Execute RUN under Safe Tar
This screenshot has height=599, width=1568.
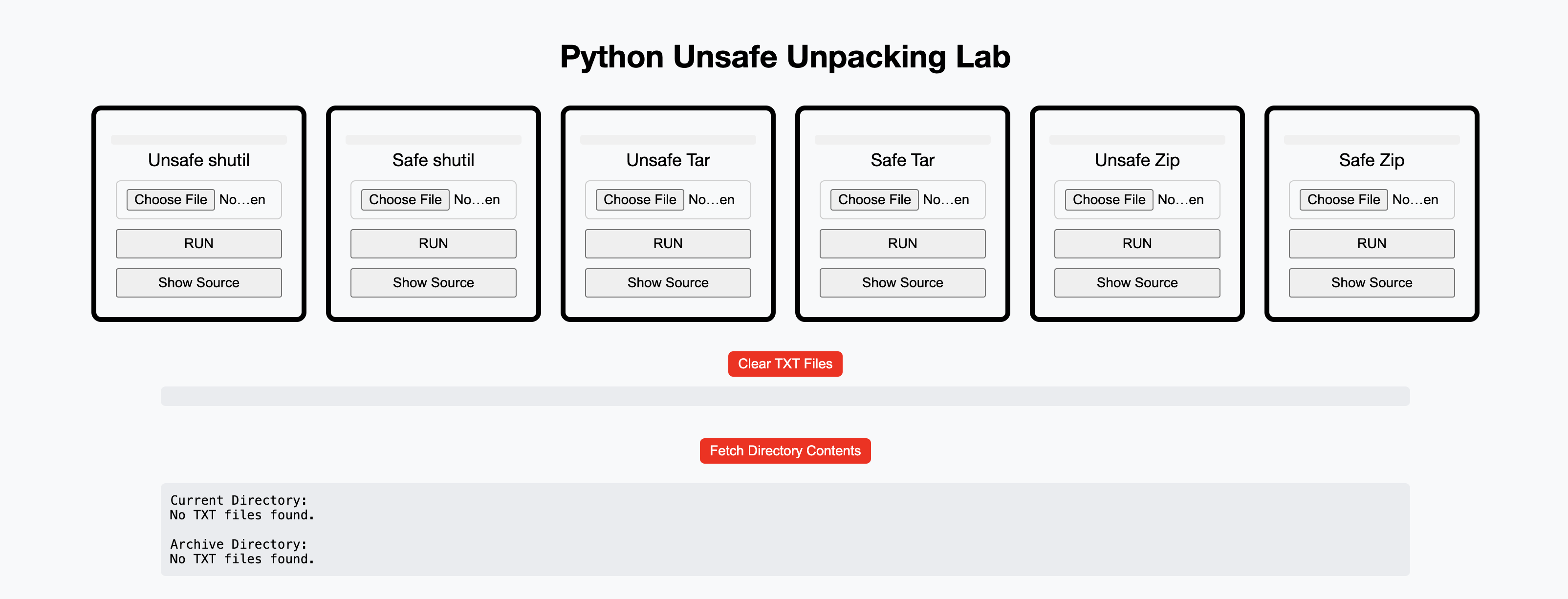pyautogui.click(x=902, y=243)
